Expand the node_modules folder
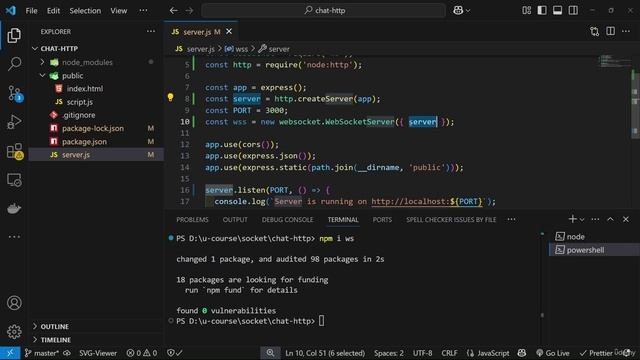 pyautogui.click(x=96, y=62)
